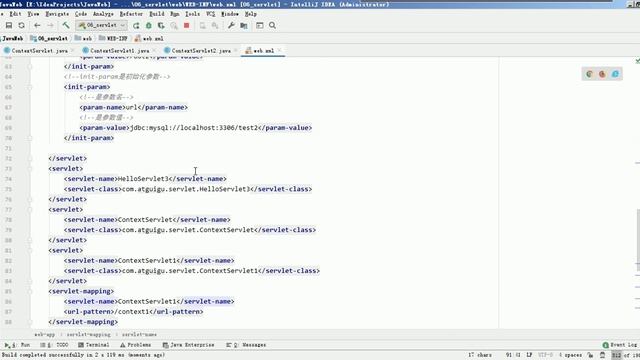The image size is (640, 360).
Task: Click the WEB-INF breadcrumb folder
Action: [x=113, y=38]
